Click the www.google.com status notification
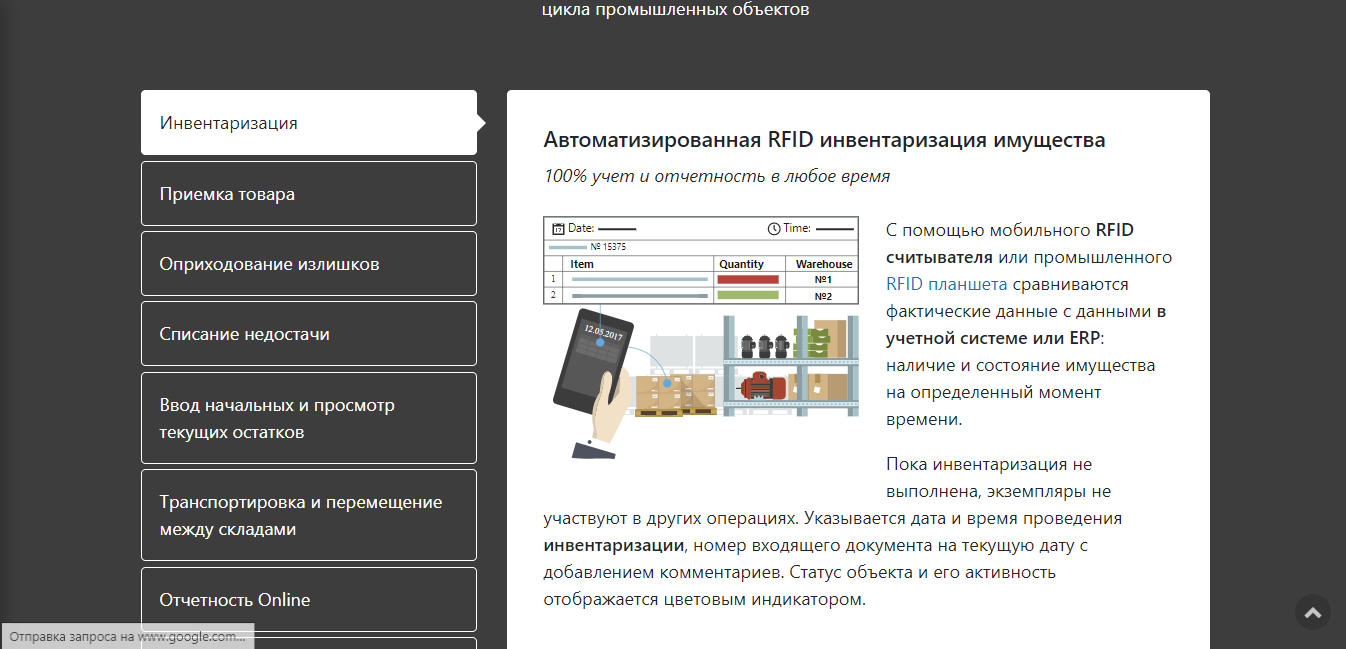This screenshot has height=649, width=1346. click(126, 635)
